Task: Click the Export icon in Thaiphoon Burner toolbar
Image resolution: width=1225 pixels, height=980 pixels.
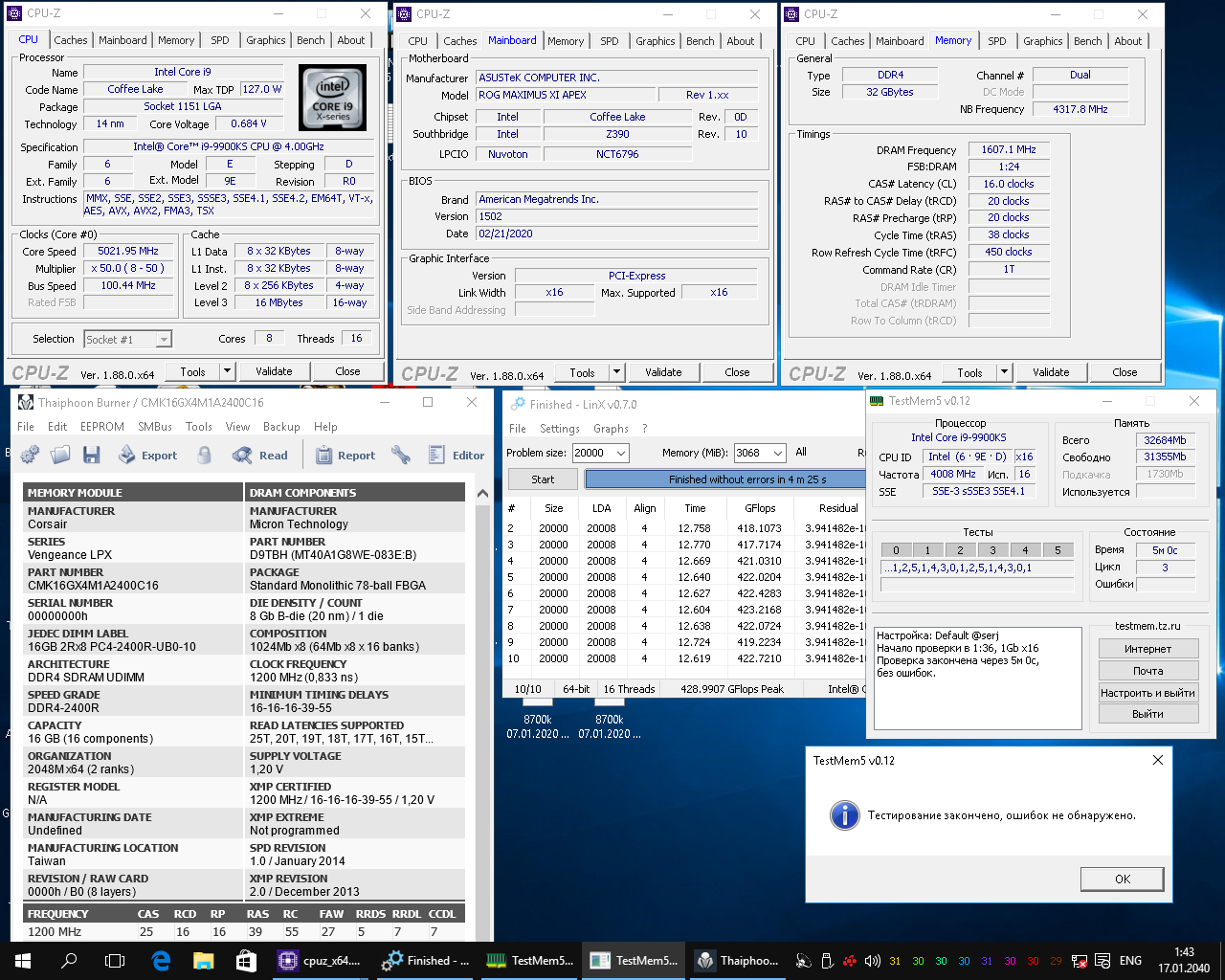Action: point(127,456)
